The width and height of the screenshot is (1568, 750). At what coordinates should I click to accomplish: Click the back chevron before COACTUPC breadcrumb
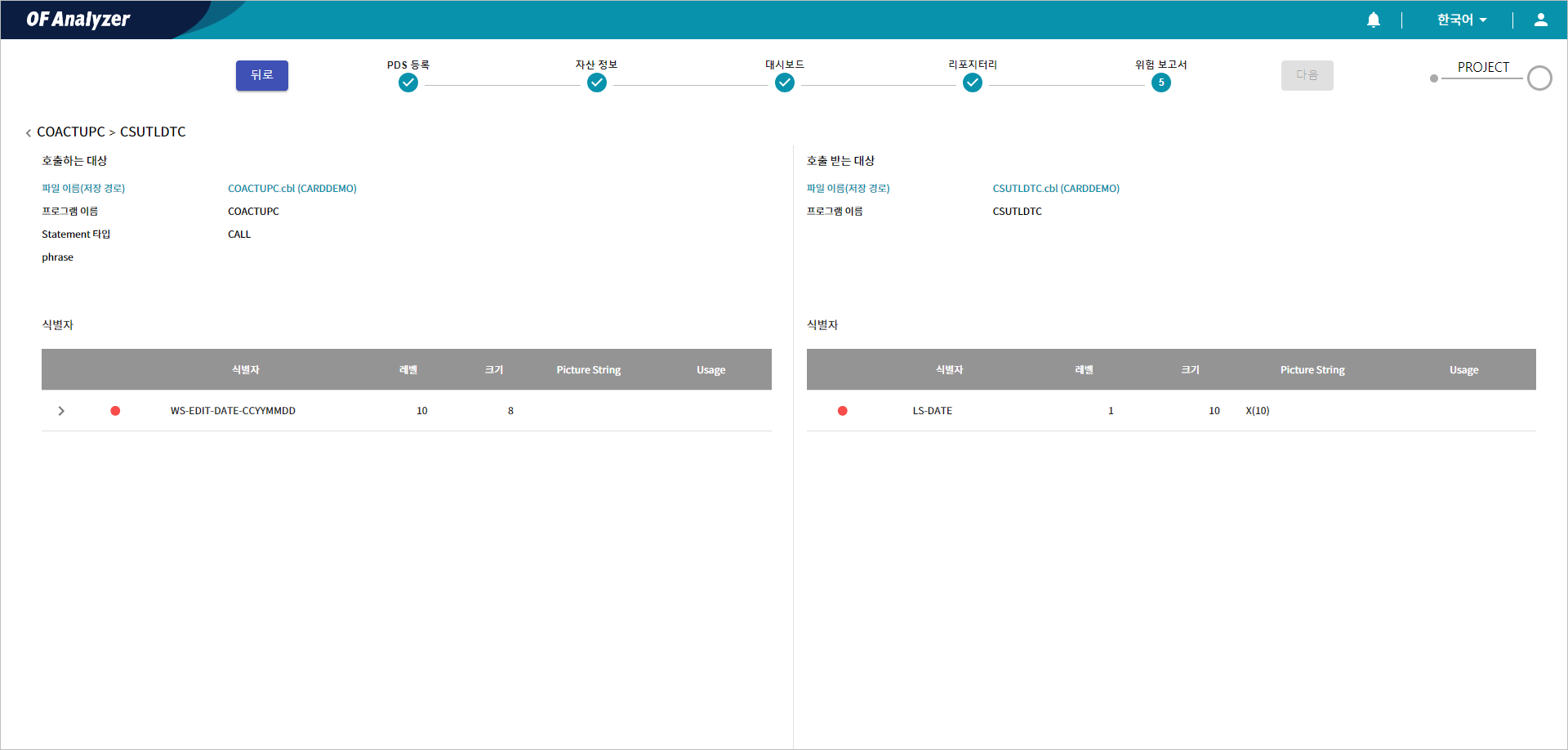(29, 132)
